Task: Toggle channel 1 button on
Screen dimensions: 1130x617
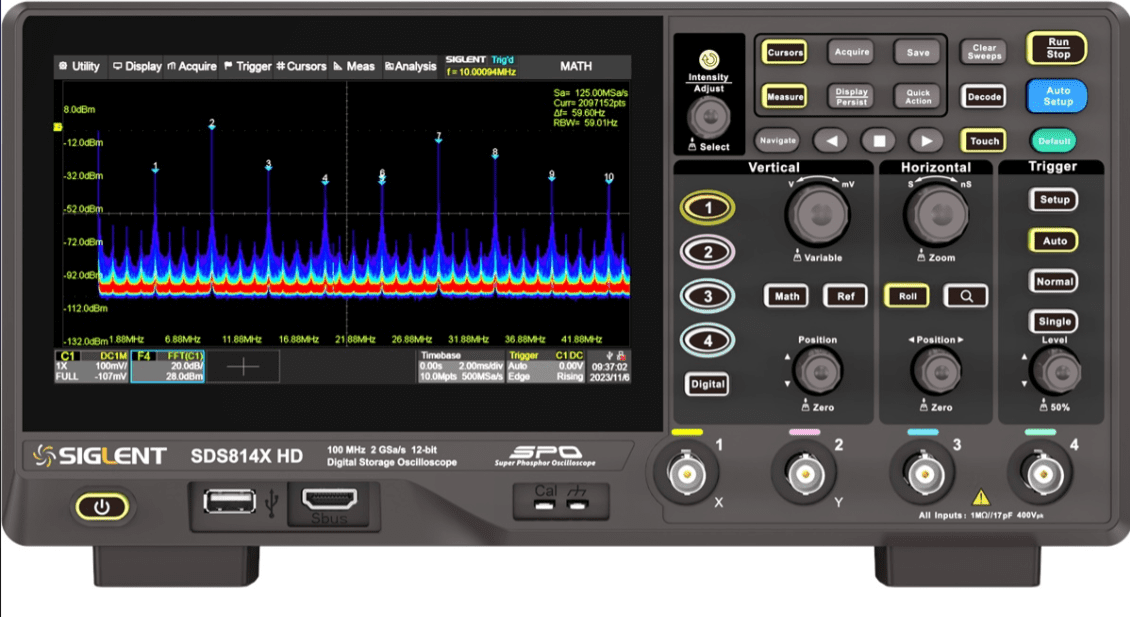Action: click(x=708, y=207)
